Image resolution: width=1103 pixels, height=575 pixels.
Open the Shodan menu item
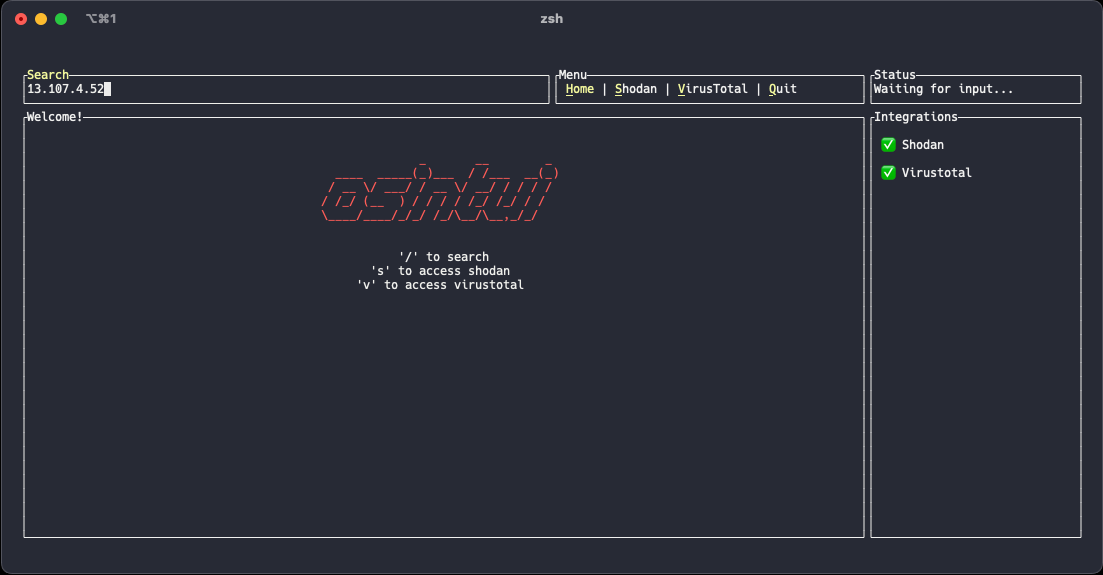636,89
